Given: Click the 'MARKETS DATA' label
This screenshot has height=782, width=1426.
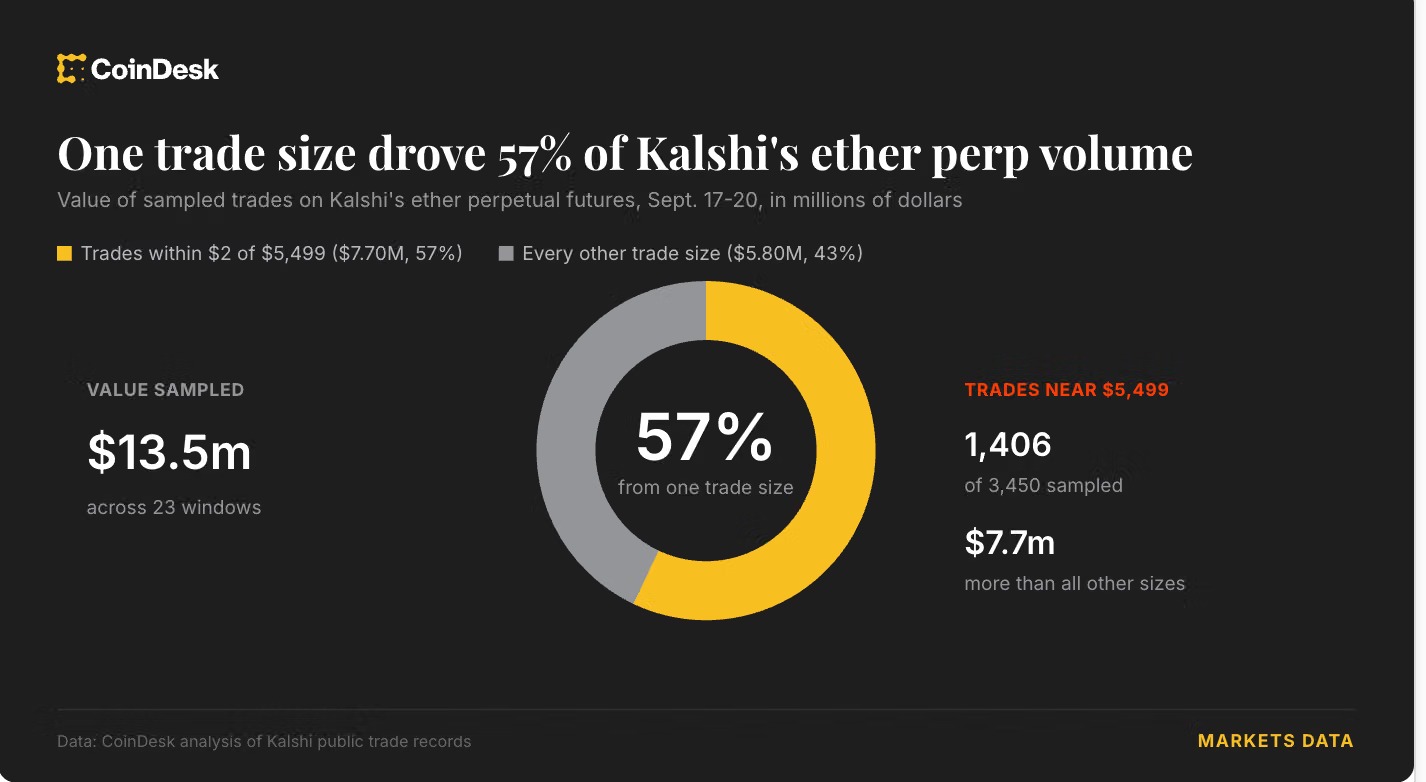Looking at the screenshot, I should point(1276,741).
